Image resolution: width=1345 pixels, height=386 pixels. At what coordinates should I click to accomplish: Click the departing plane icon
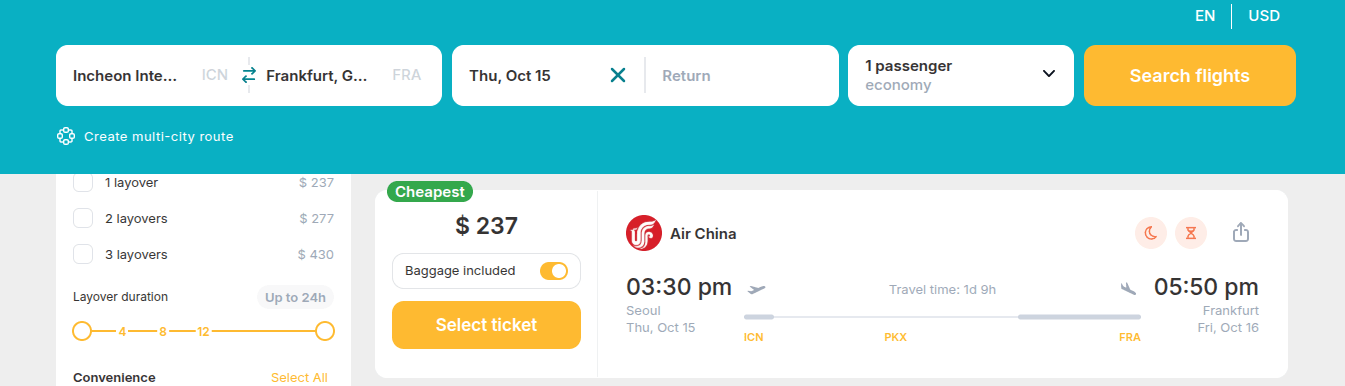(756, 289)
